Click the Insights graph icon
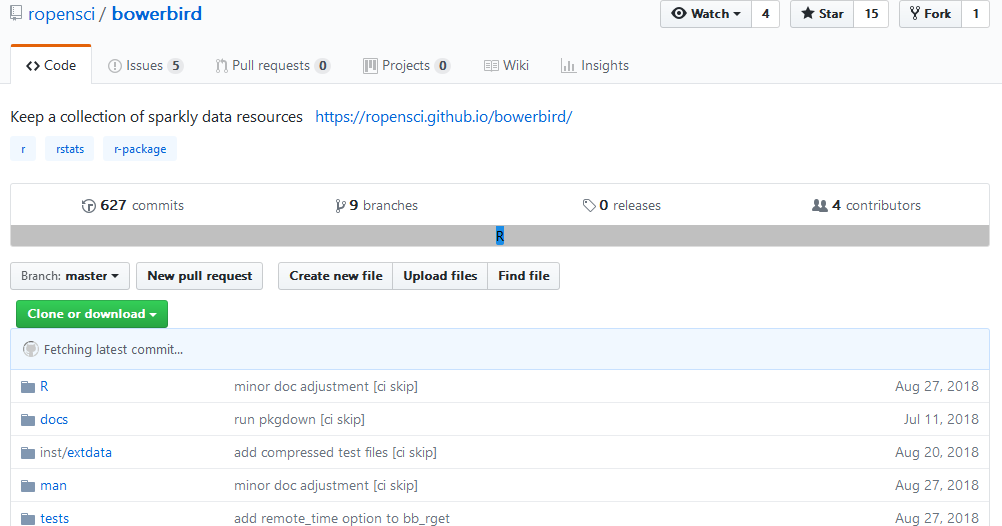1002x526 pixels. pos(567,66)
